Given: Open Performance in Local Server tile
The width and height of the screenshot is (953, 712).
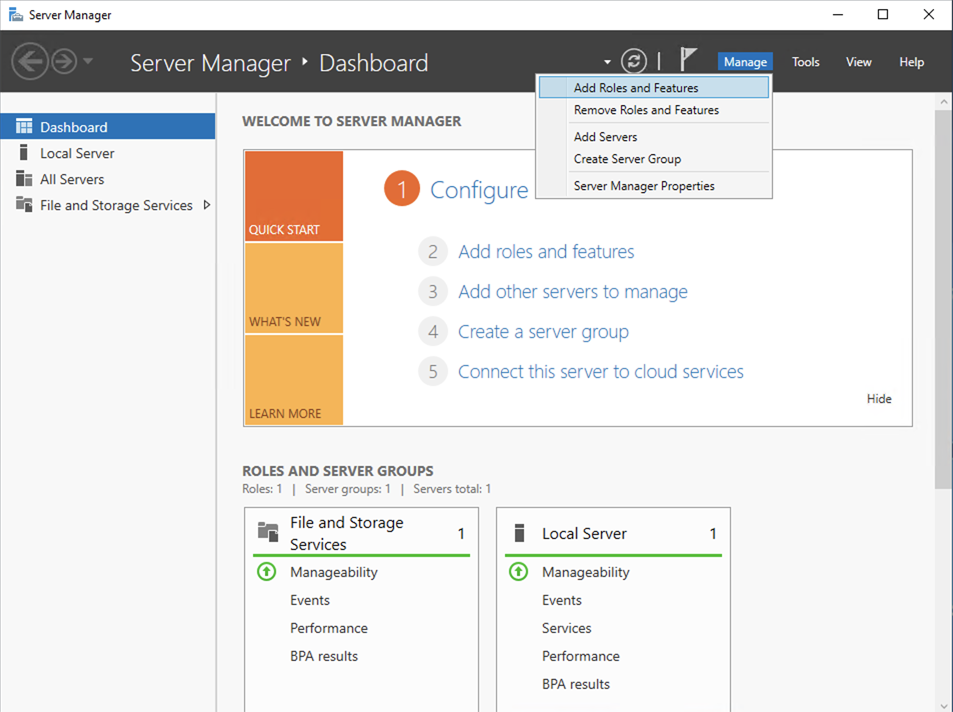Looking at the screenshot, I should (x=581, y=656).
